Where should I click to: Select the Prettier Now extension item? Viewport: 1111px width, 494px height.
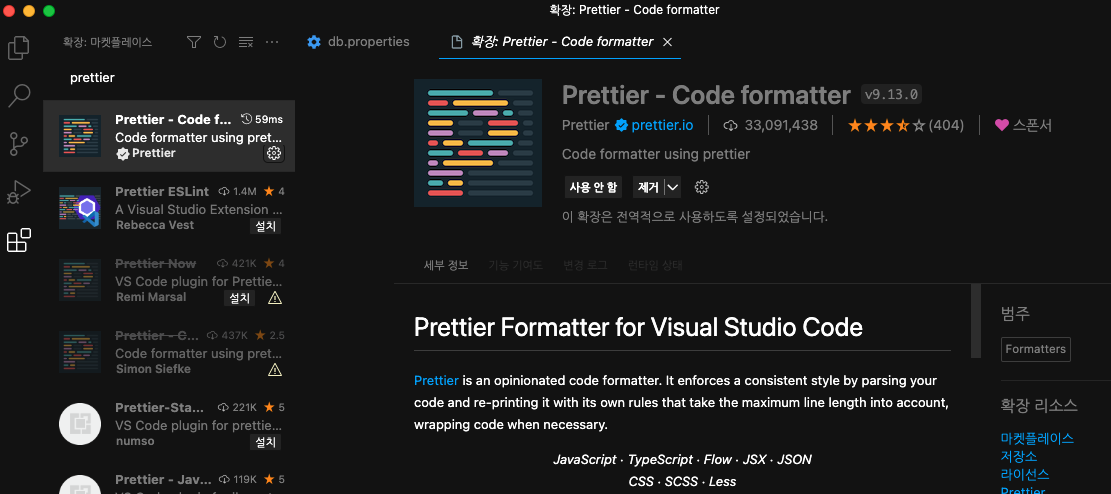pyautogui.click(x=169, y=280)
